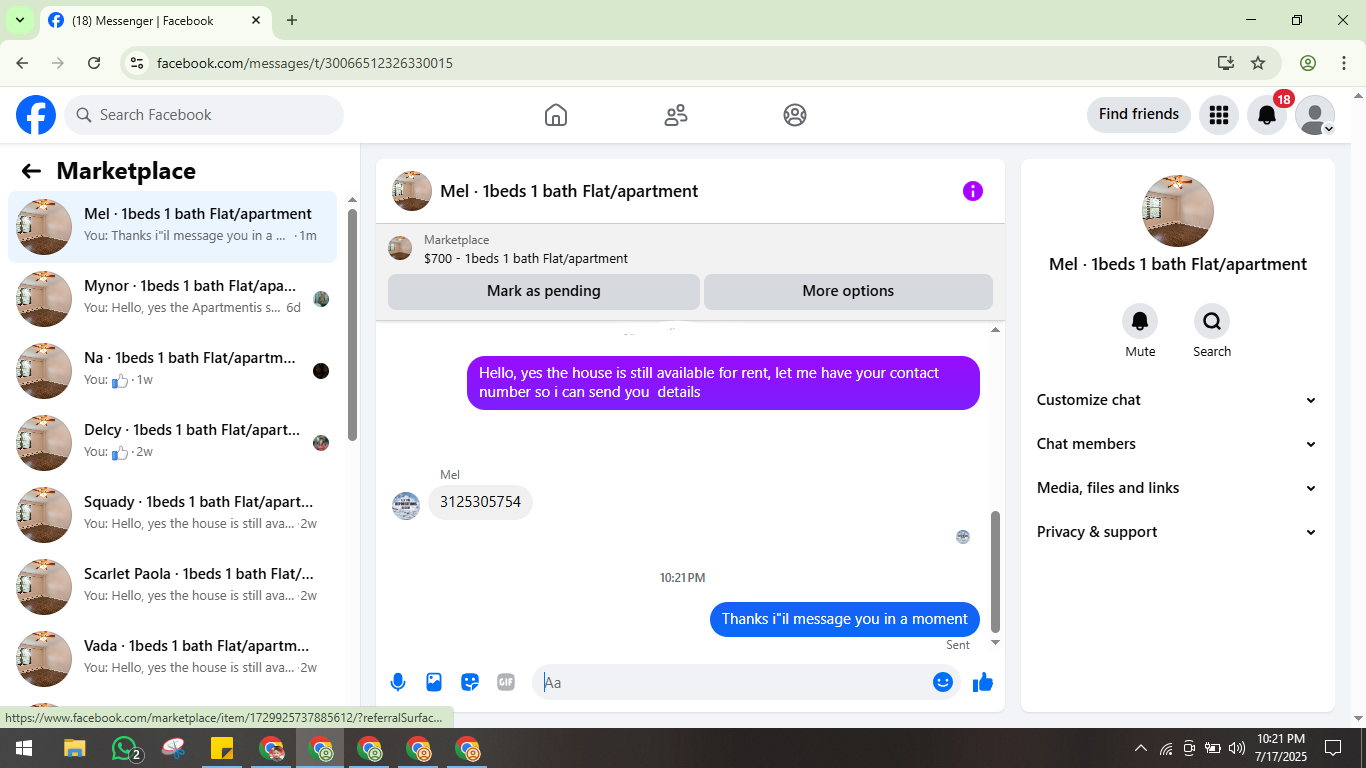Open File Explorer from taskbar
Viewport: 1366px width, 768px height.
(75, 748)
